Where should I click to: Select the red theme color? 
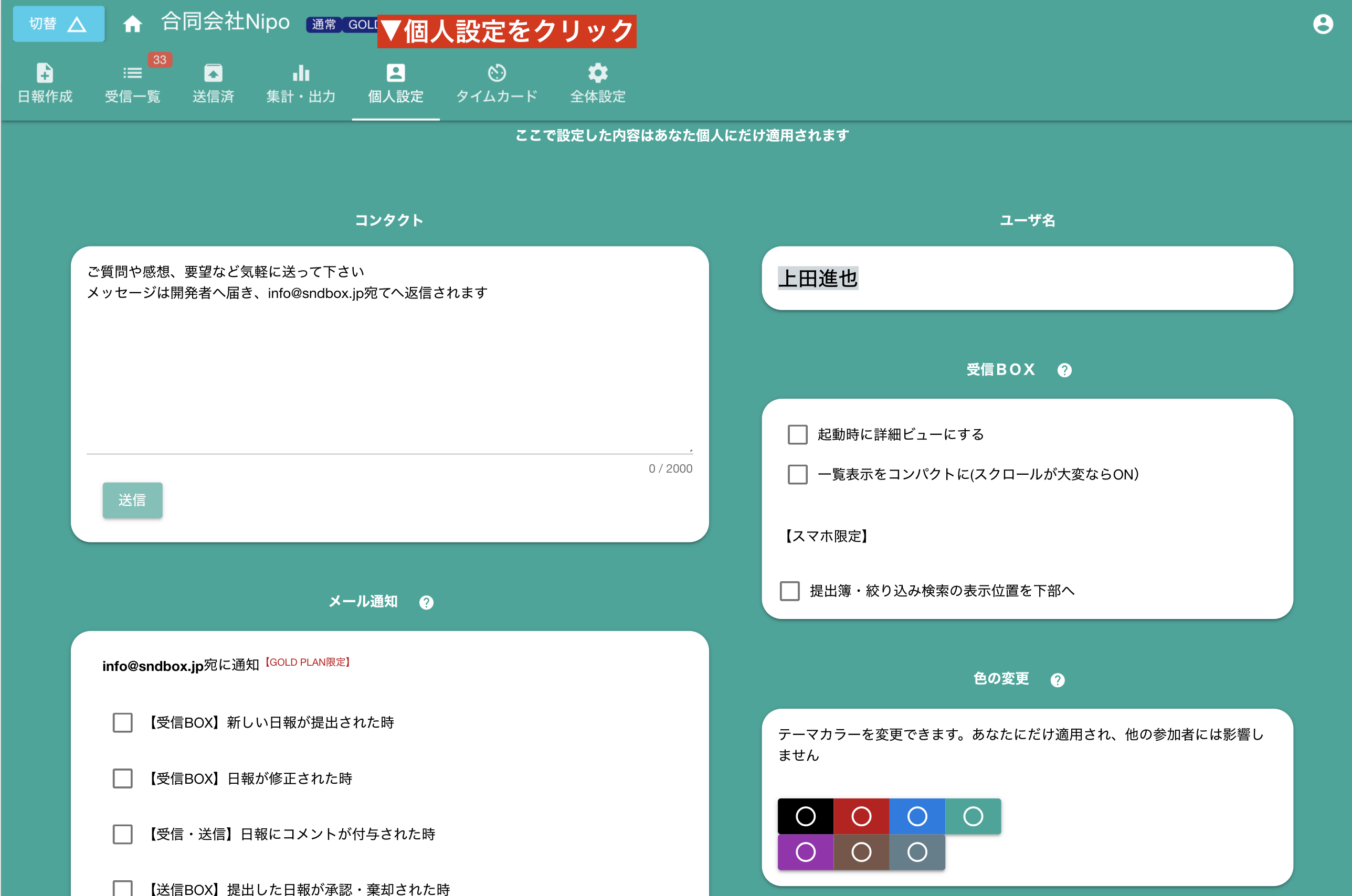[x=861, y=816]
